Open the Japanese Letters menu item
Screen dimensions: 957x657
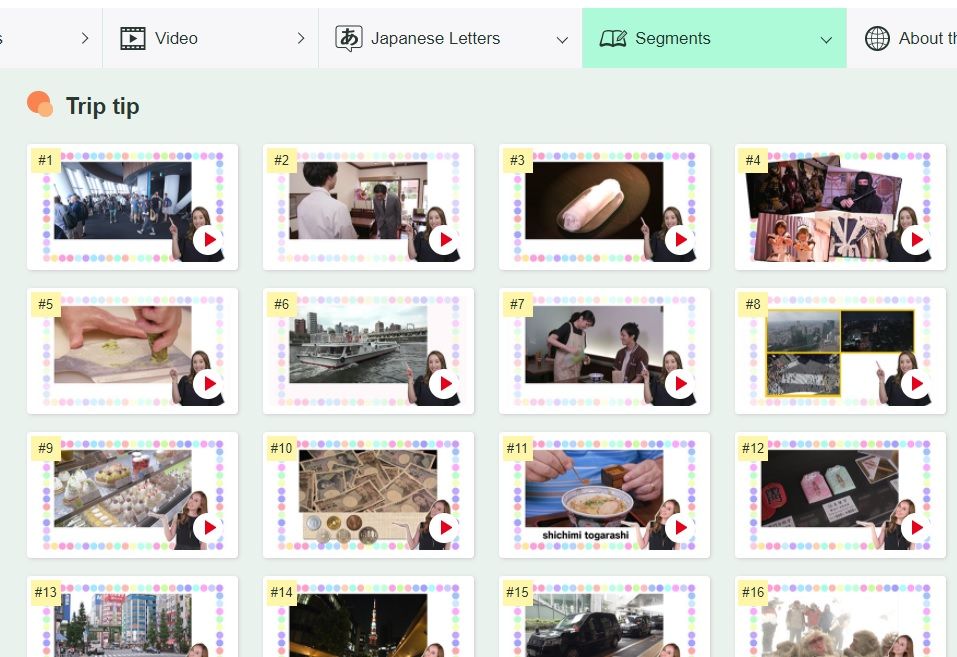[x=450, y=38]
